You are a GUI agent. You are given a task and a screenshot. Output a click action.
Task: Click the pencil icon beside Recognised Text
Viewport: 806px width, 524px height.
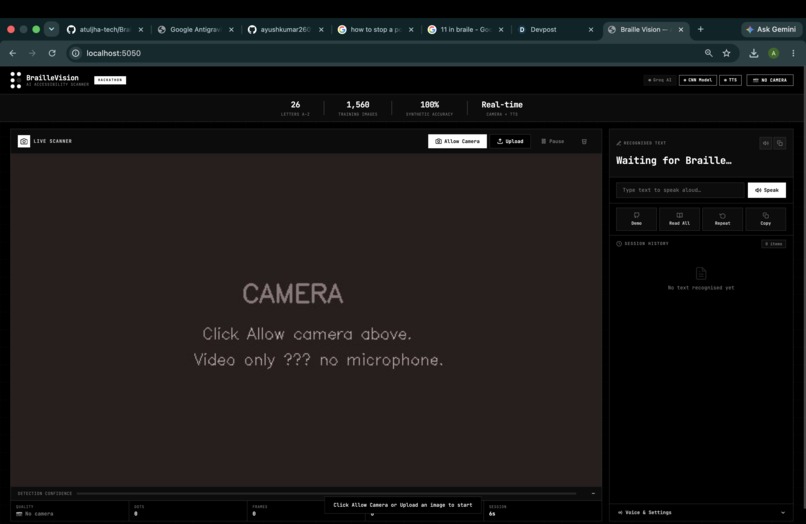618,143
